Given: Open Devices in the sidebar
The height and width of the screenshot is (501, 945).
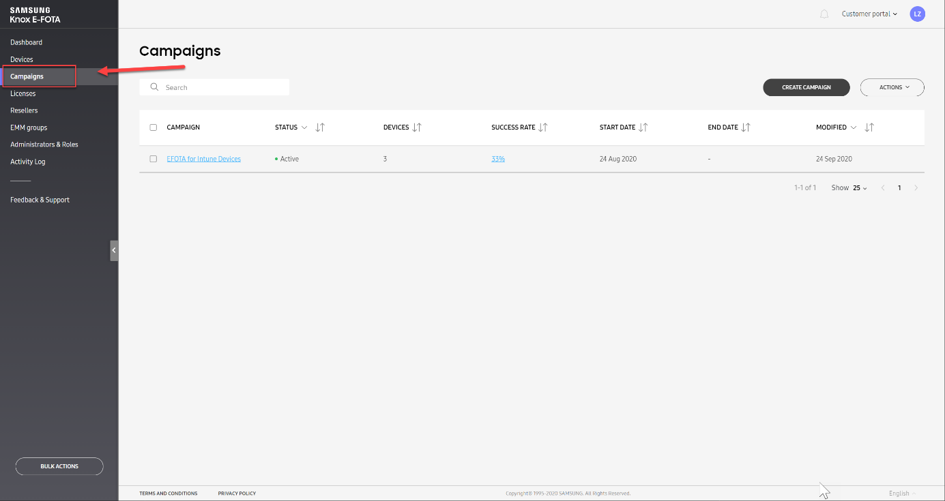Looking at the screenshot, I should (x=22, y=59).
